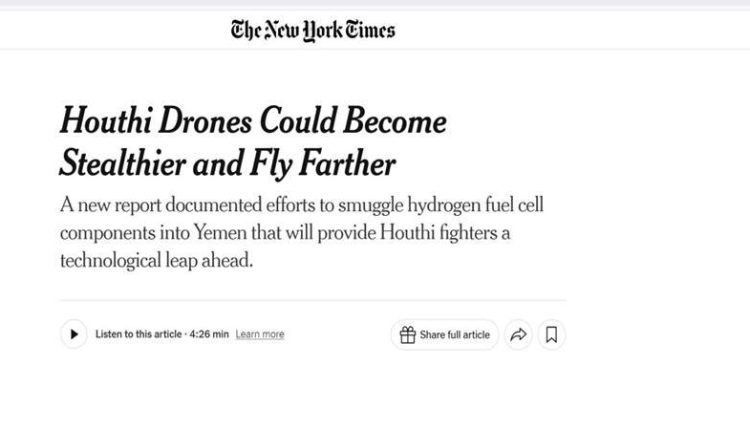Play the article audio
Image resolution: width=750 pixels, height=430 pixels.
(x=74, y=334)
